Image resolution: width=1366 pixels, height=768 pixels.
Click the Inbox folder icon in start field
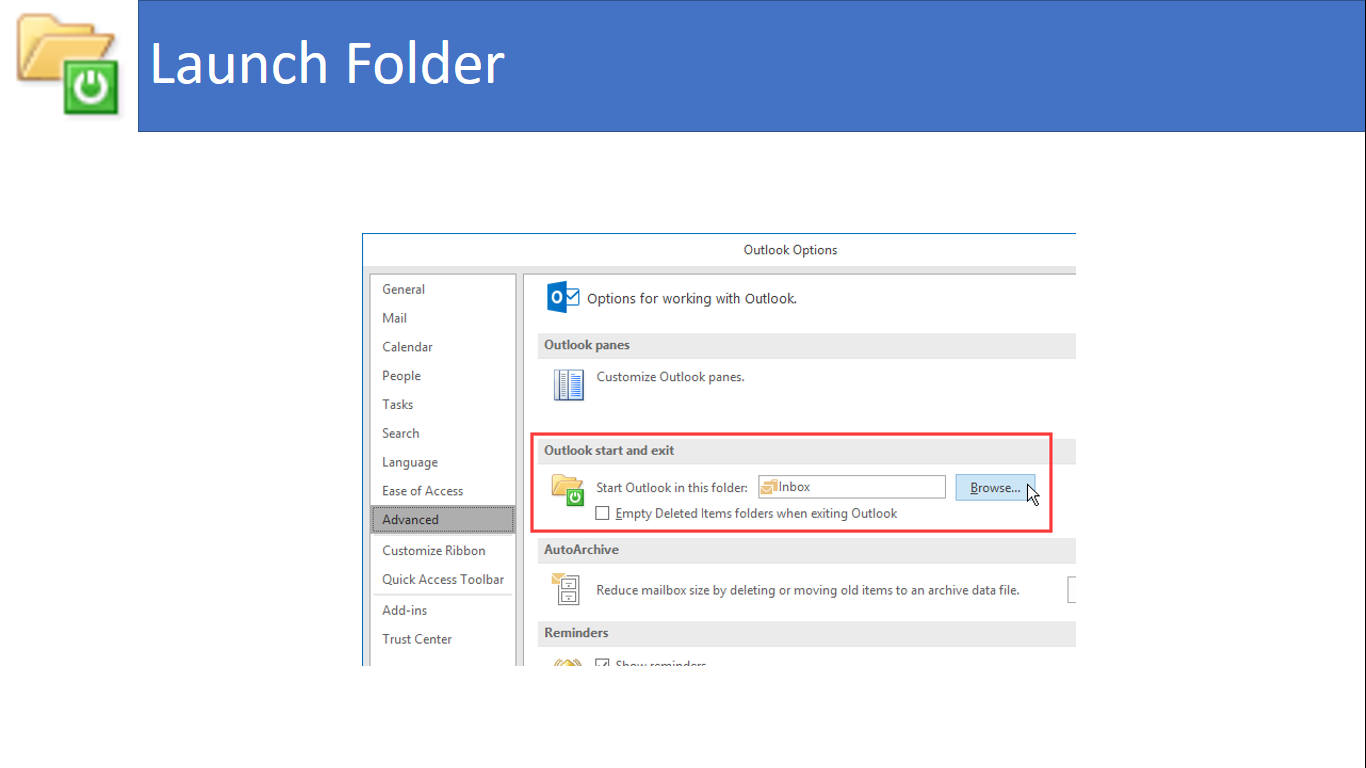coord(769,487)
